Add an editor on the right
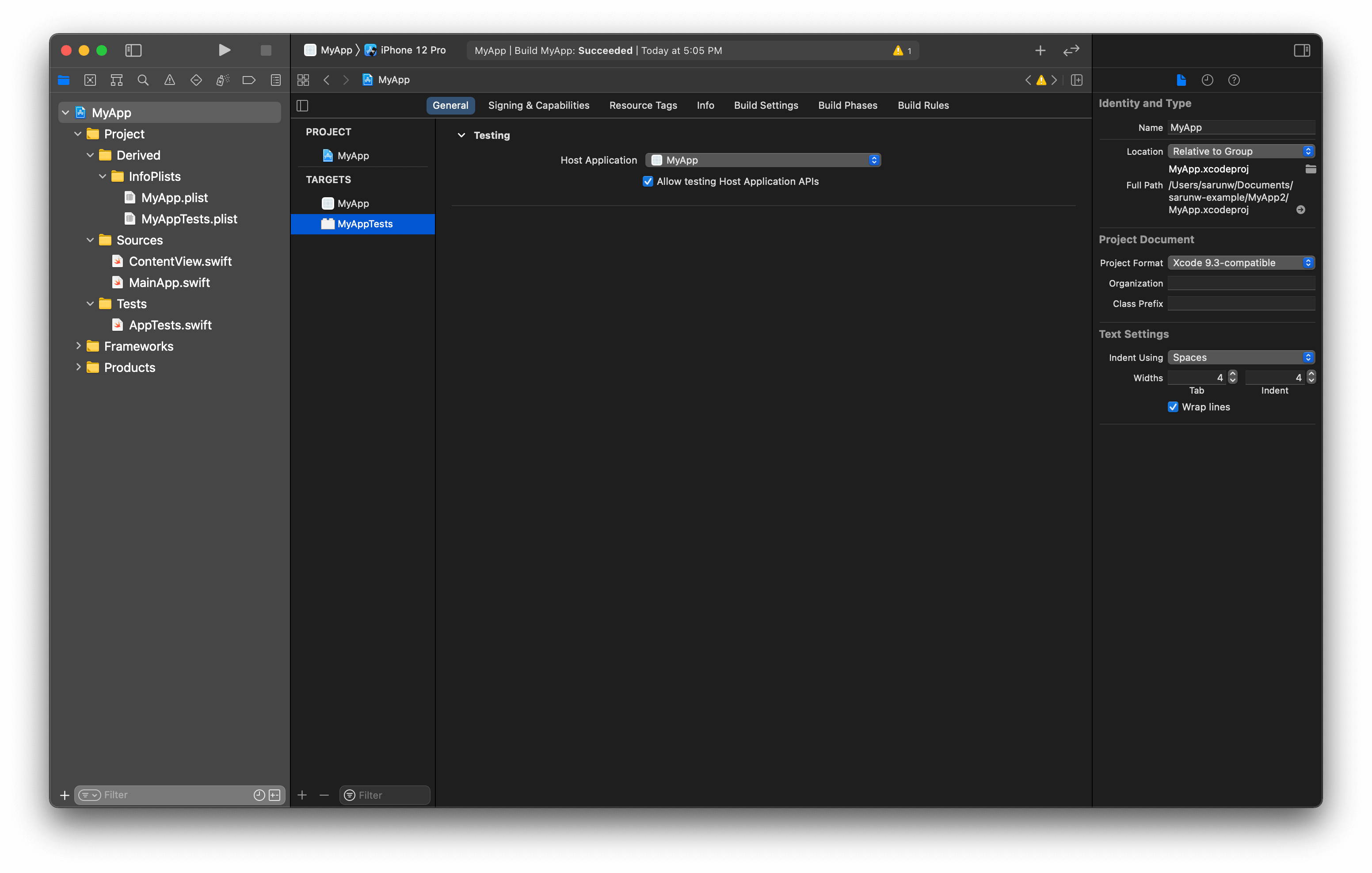 (x=1076, y=80)
